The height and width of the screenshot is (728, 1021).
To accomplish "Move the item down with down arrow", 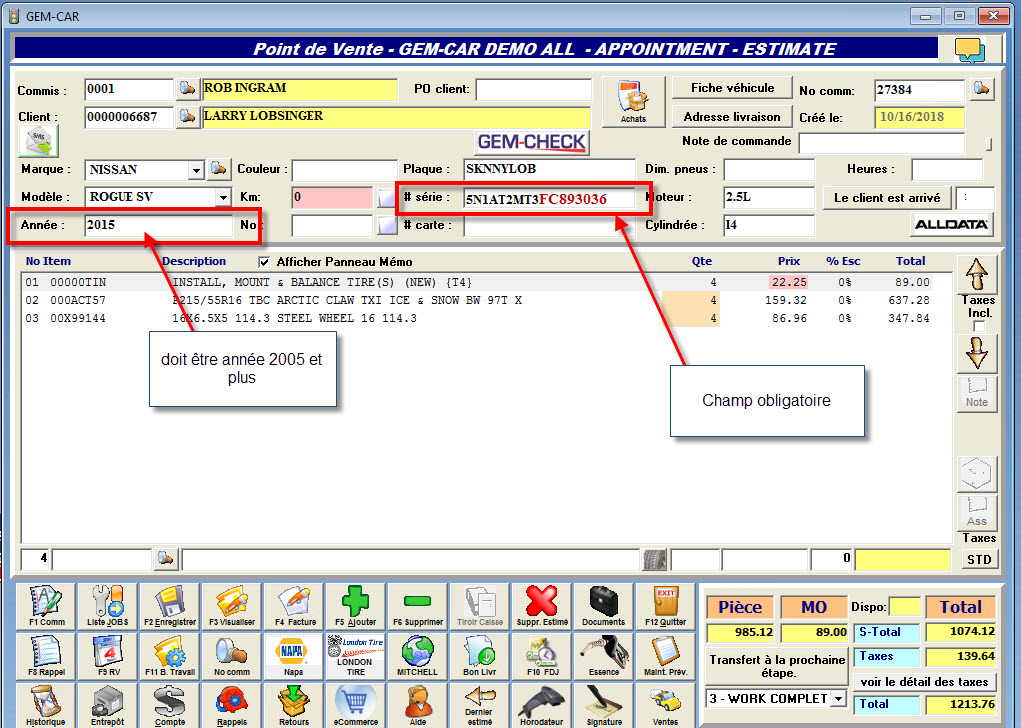I will [977, 354].
